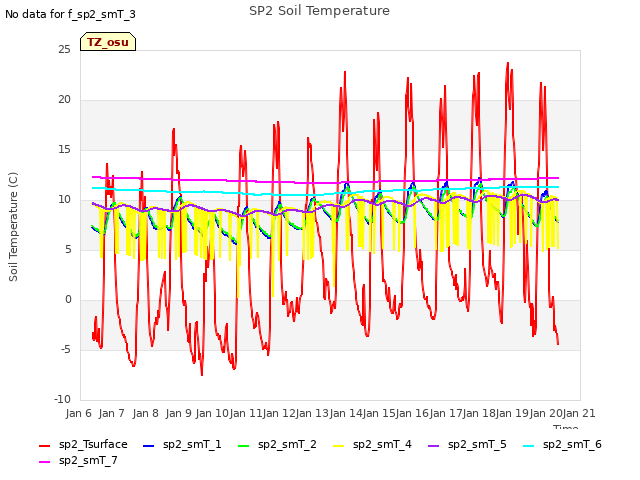Click the Jan 13 x-axis tick label
The height and width of the screenshot is (480, 640).
312,413
